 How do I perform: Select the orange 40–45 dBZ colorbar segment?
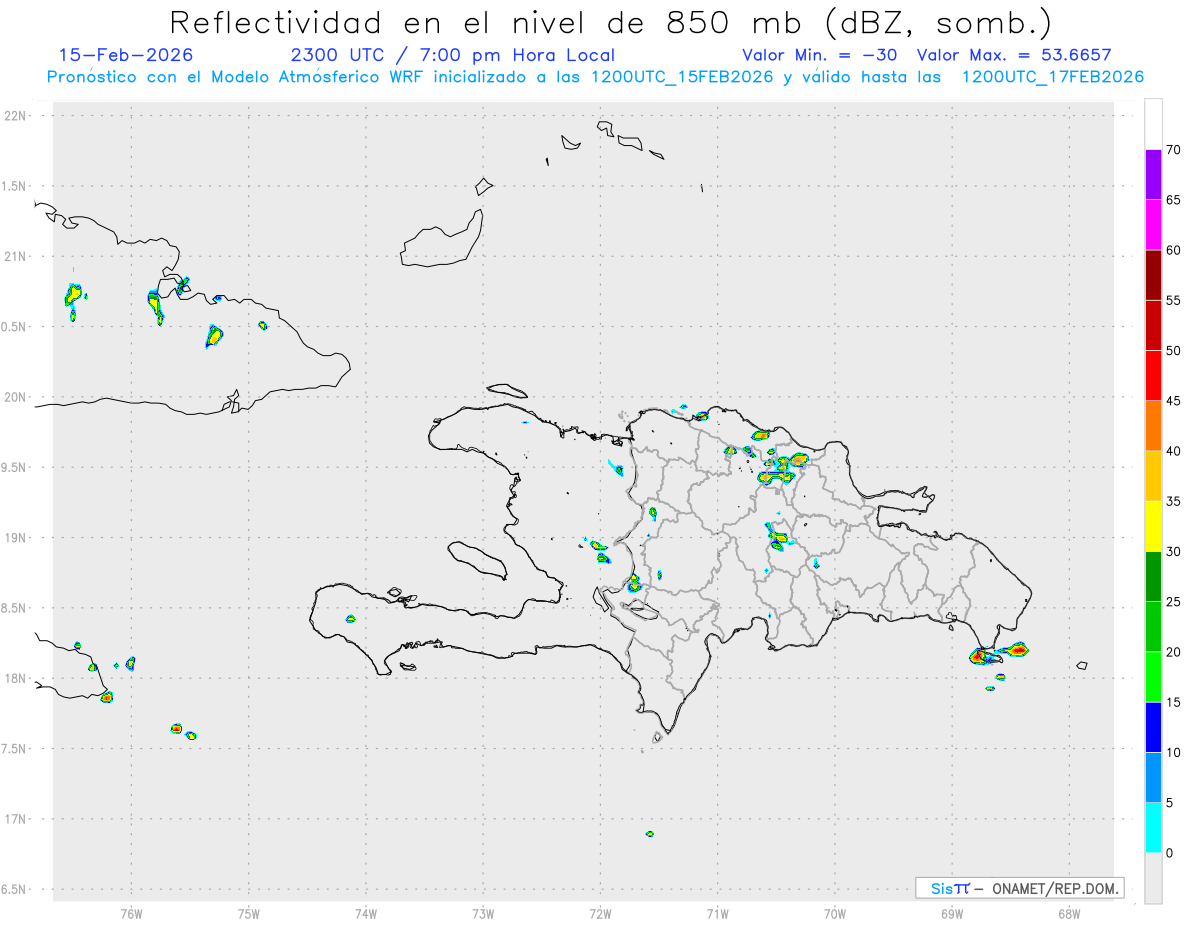[x=1153, y=426]
